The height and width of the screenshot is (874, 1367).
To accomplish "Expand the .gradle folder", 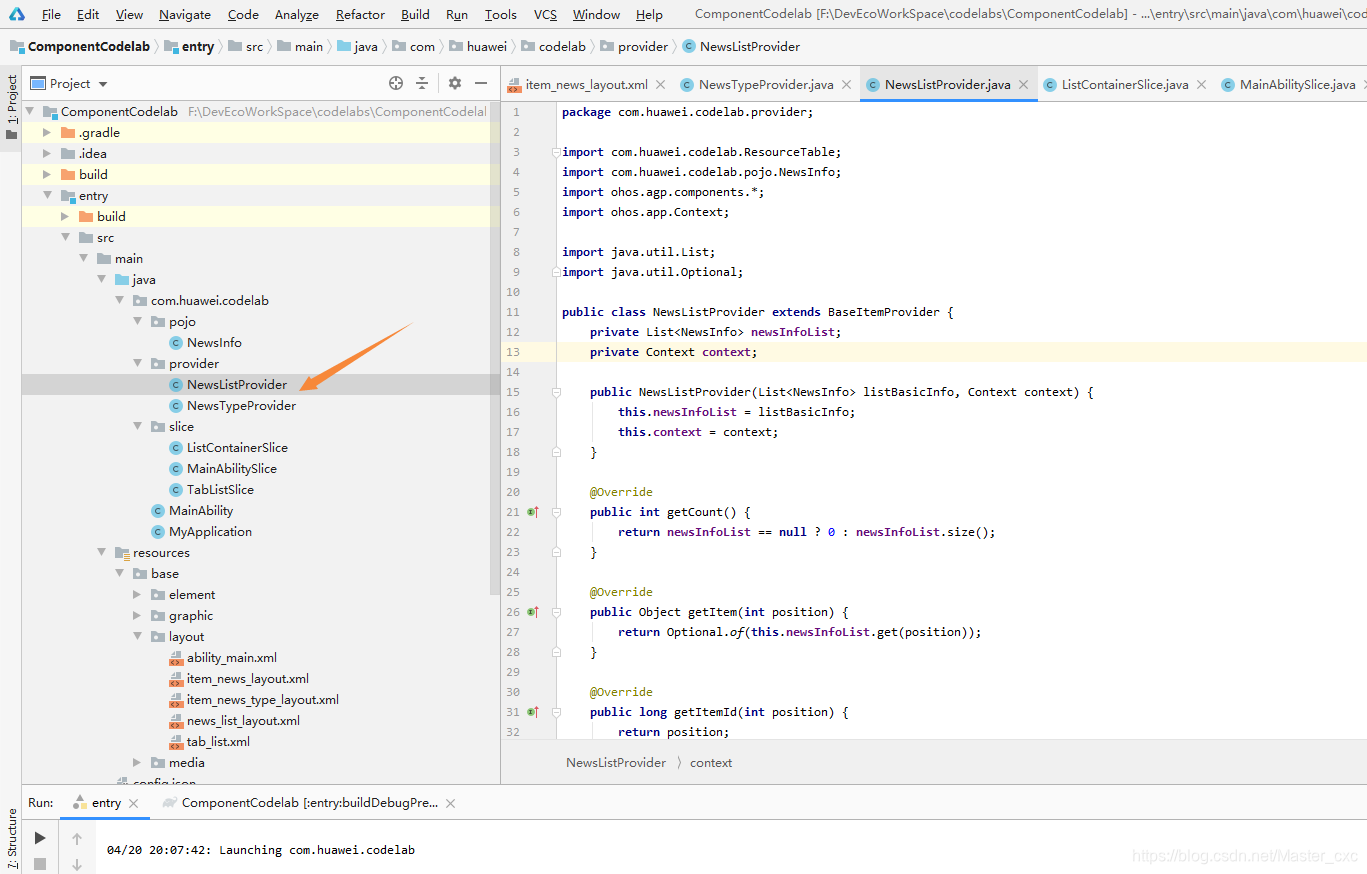I will pos(47,133).
